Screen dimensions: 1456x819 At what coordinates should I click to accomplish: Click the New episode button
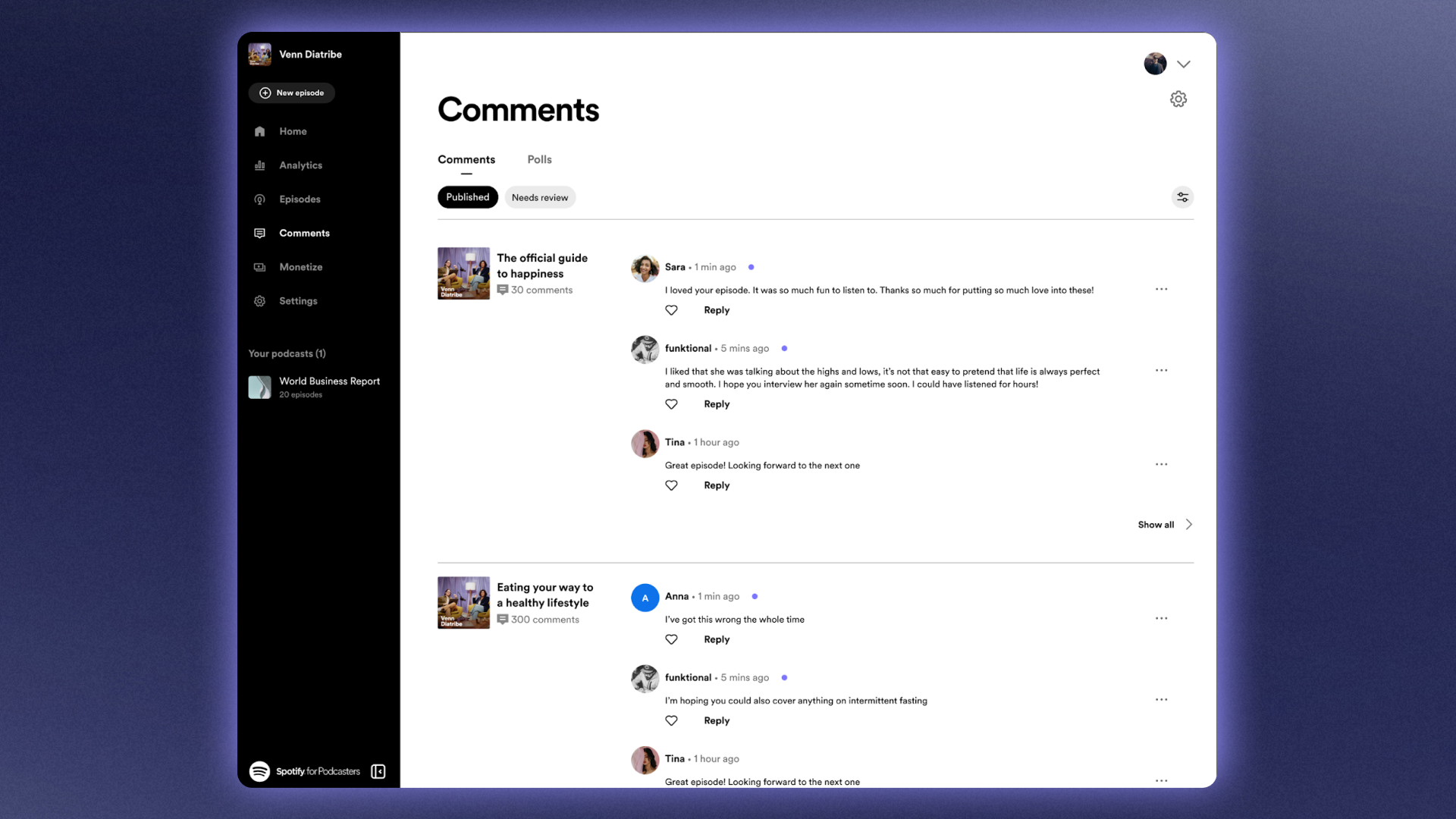click(292, 93)
